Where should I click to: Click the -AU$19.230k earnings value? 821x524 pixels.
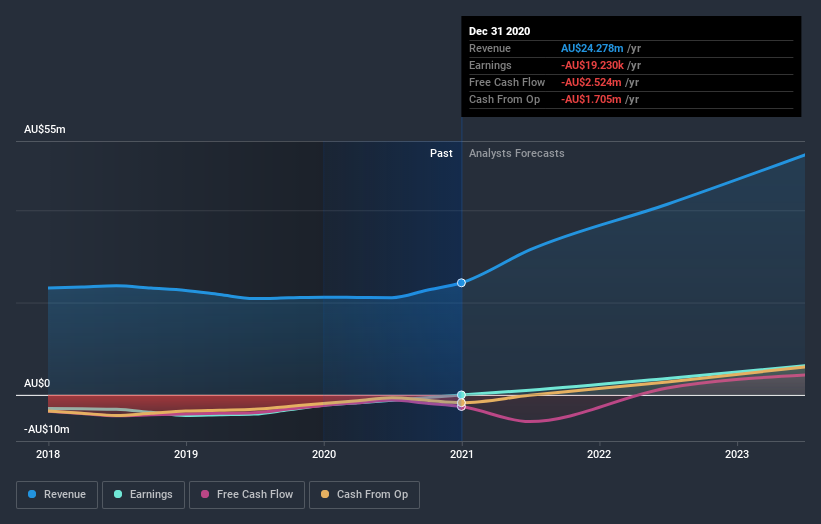(x=592, y=65)
